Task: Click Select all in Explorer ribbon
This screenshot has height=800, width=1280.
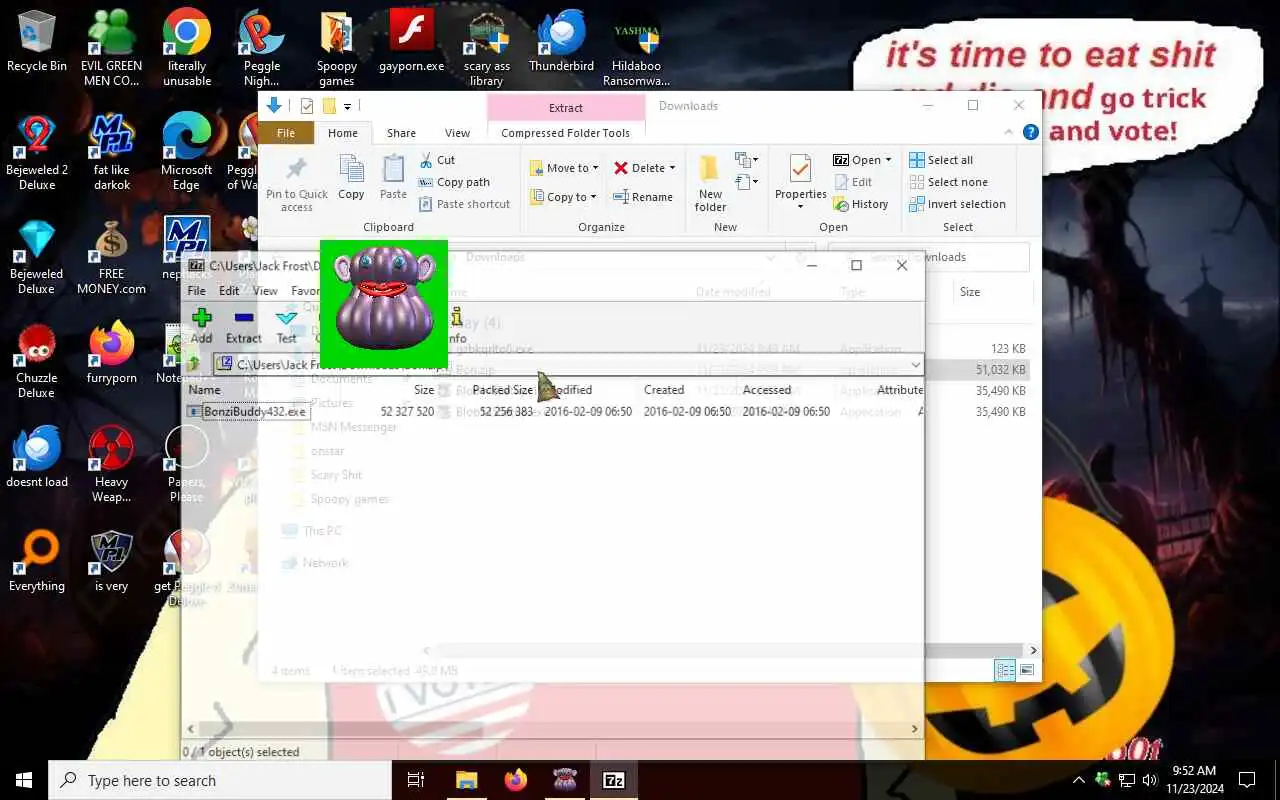Action: [x=940, y=160]
